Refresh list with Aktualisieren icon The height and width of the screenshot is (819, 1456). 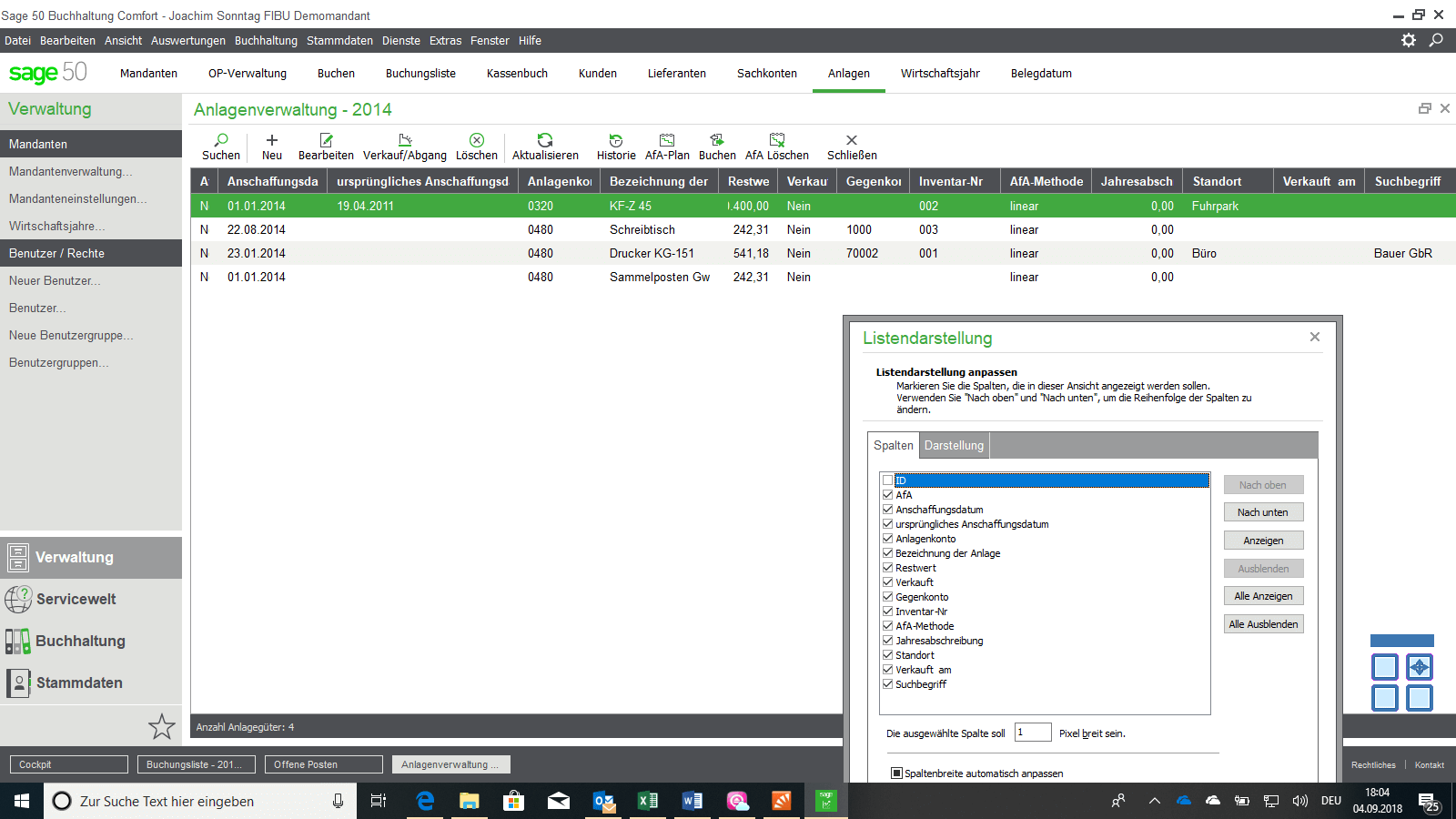click(x=545, y=140)
